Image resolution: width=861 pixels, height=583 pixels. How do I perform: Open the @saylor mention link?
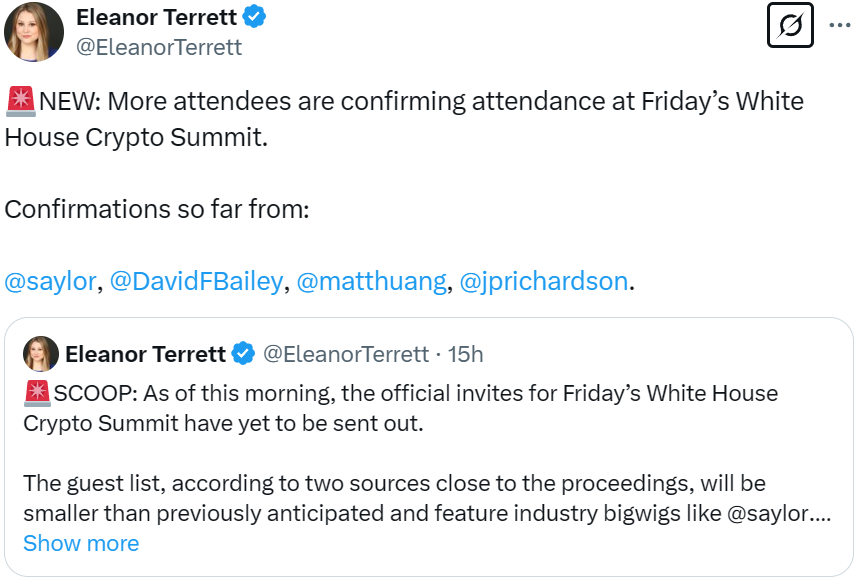pos(51,281)
